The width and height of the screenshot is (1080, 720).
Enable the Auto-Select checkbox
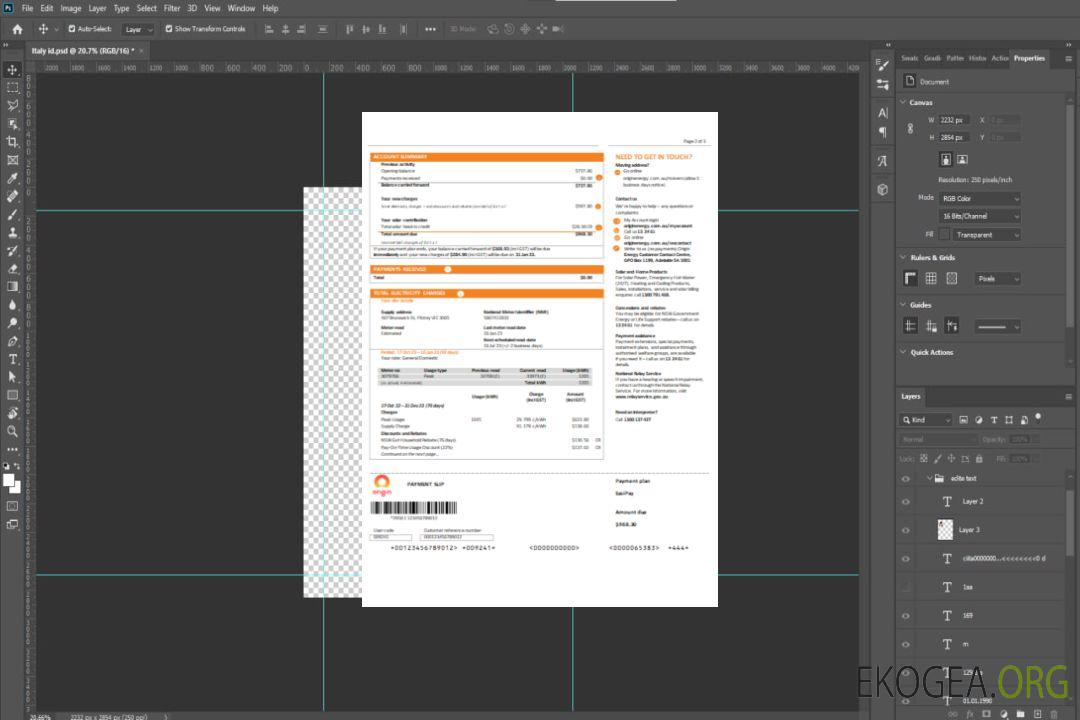72,29
